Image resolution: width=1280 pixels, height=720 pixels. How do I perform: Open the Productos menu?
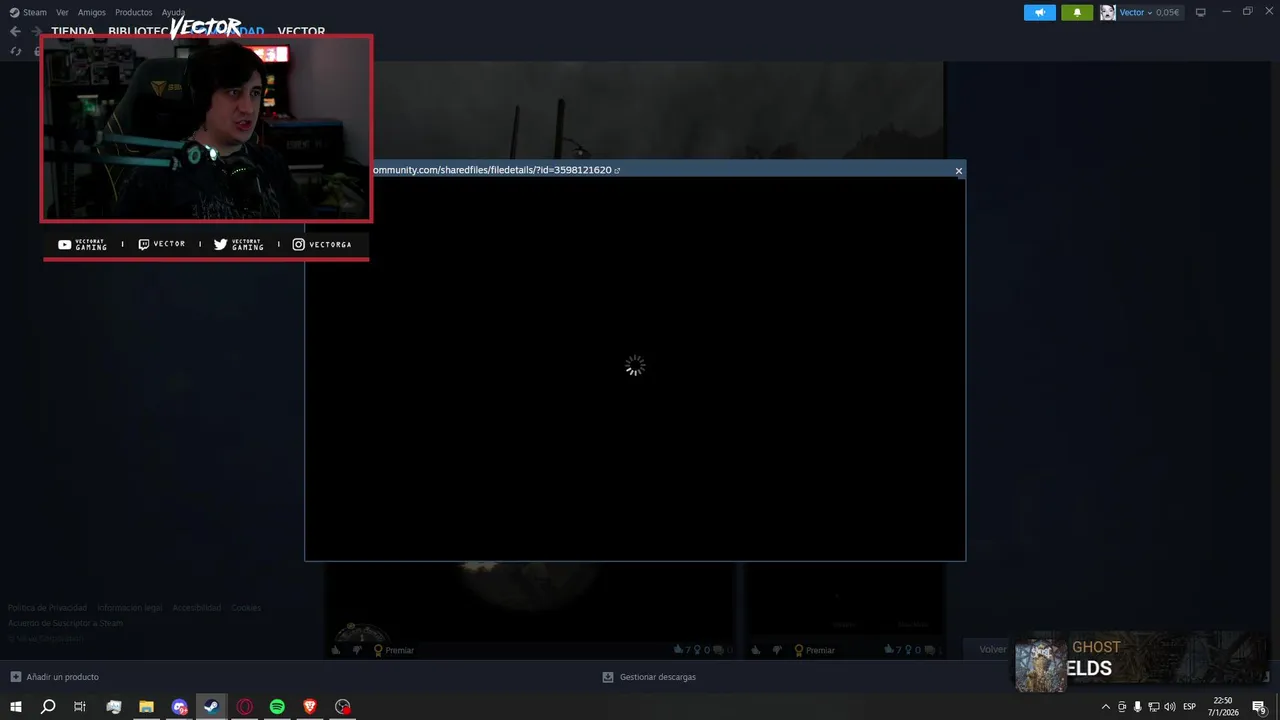pyautogui.click(x=133, y=12)
